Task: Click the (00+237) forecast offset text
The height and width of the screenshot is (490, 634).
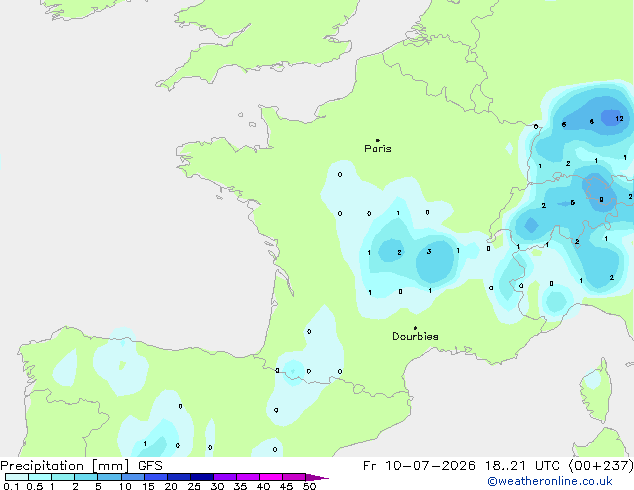Action: coord(601,466)
